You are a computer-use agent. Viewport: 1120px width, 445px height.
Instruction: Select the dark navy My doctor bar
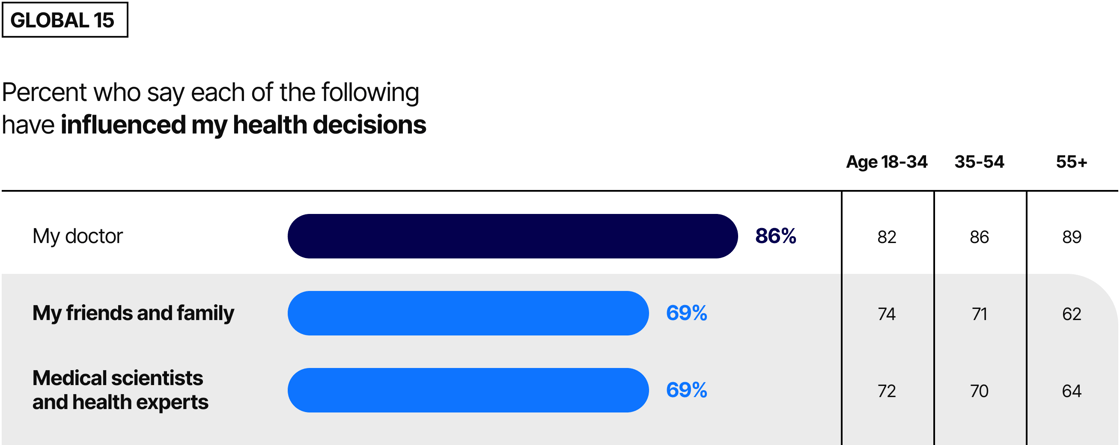513,236
